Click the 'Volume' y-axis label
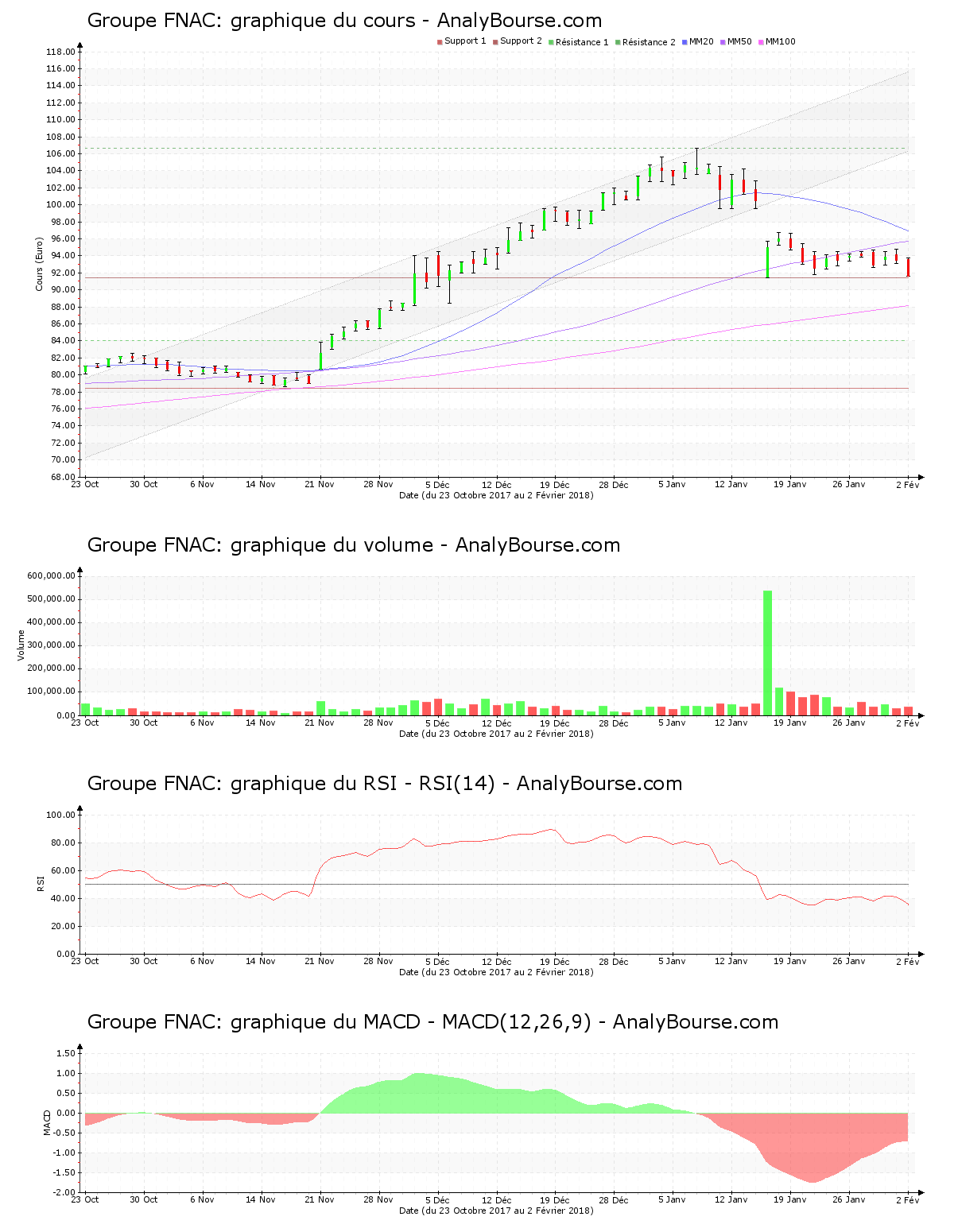Image resolution: width=954 pixels, height=1232 pixels. tap(21, 645)
